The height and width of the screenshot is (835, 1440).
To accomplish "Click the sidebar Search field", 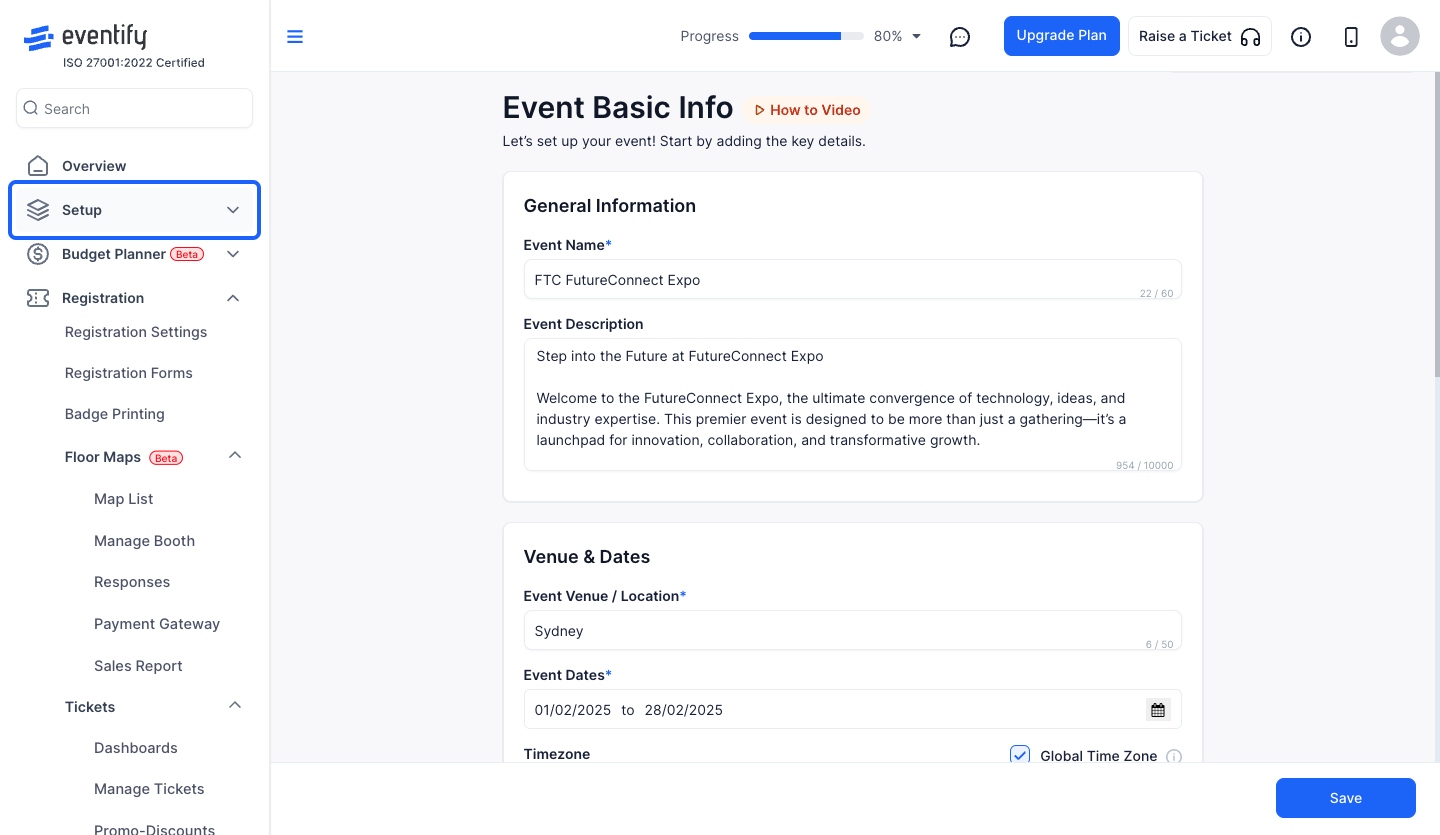I will coord(134,108).
